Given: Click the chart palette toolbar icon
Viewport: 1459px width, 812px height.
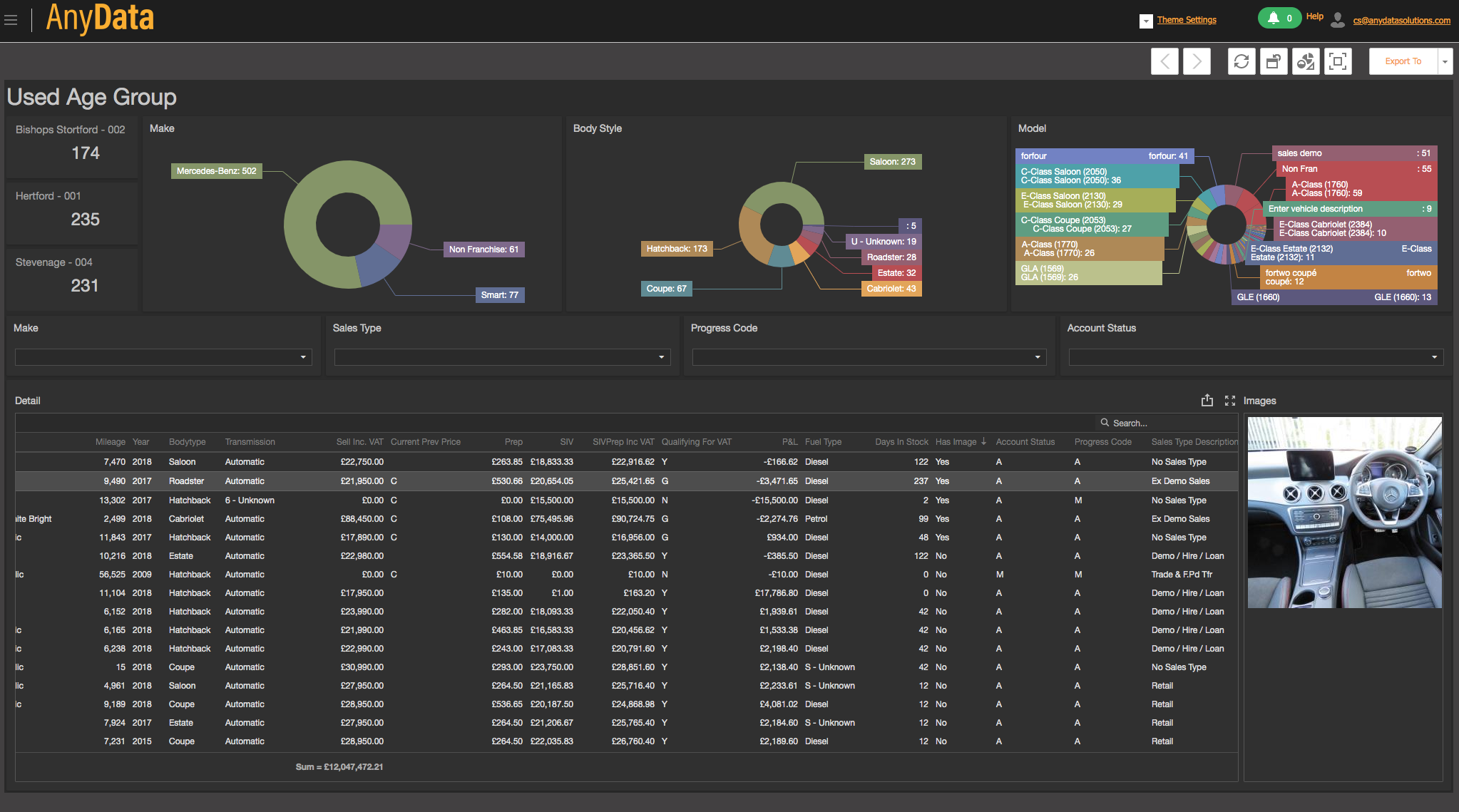Looking at the screenshot, I should coord(1306,61).
